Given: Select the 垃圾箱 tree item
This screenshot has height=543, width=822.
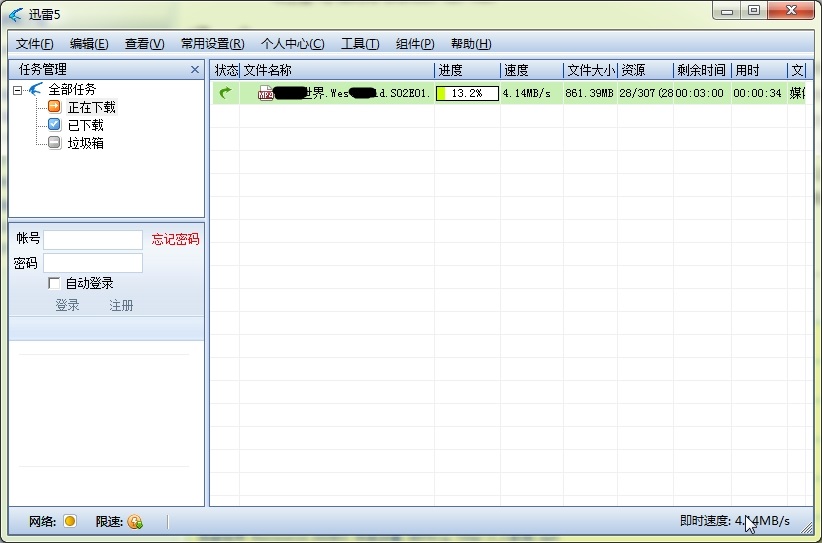Looking at the screenshot, I should point(85,143).
